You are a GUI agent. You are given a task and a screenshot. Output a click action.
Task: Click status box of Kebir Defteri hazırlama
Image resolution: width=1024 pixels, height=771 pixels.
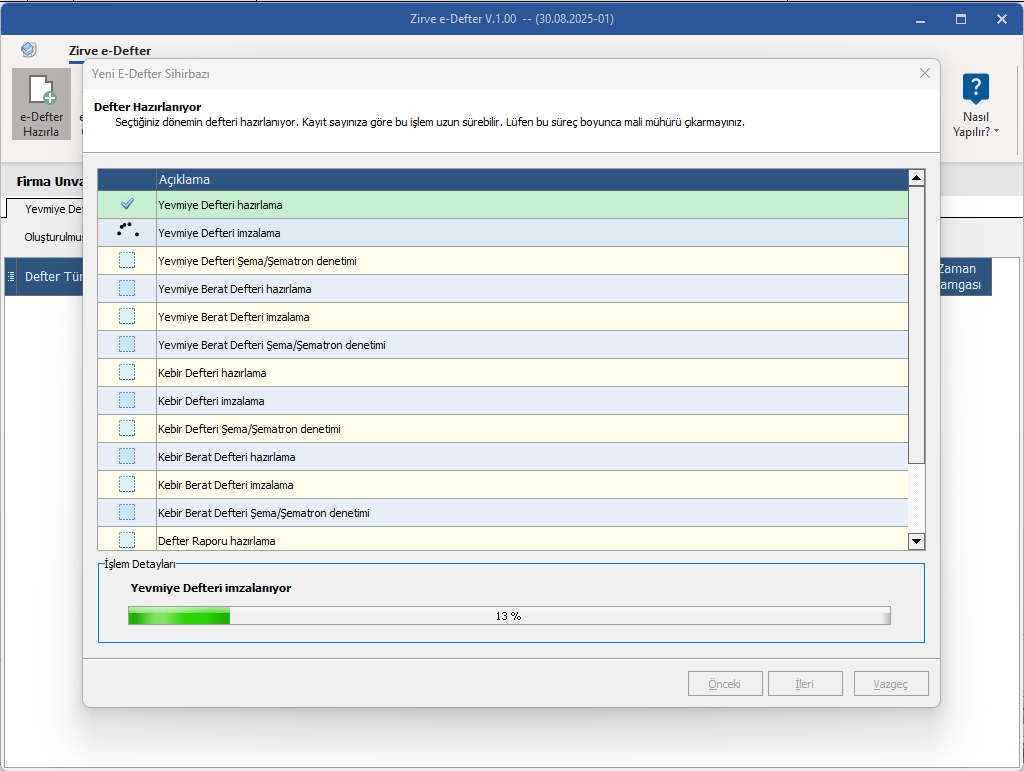click(127, 373)
